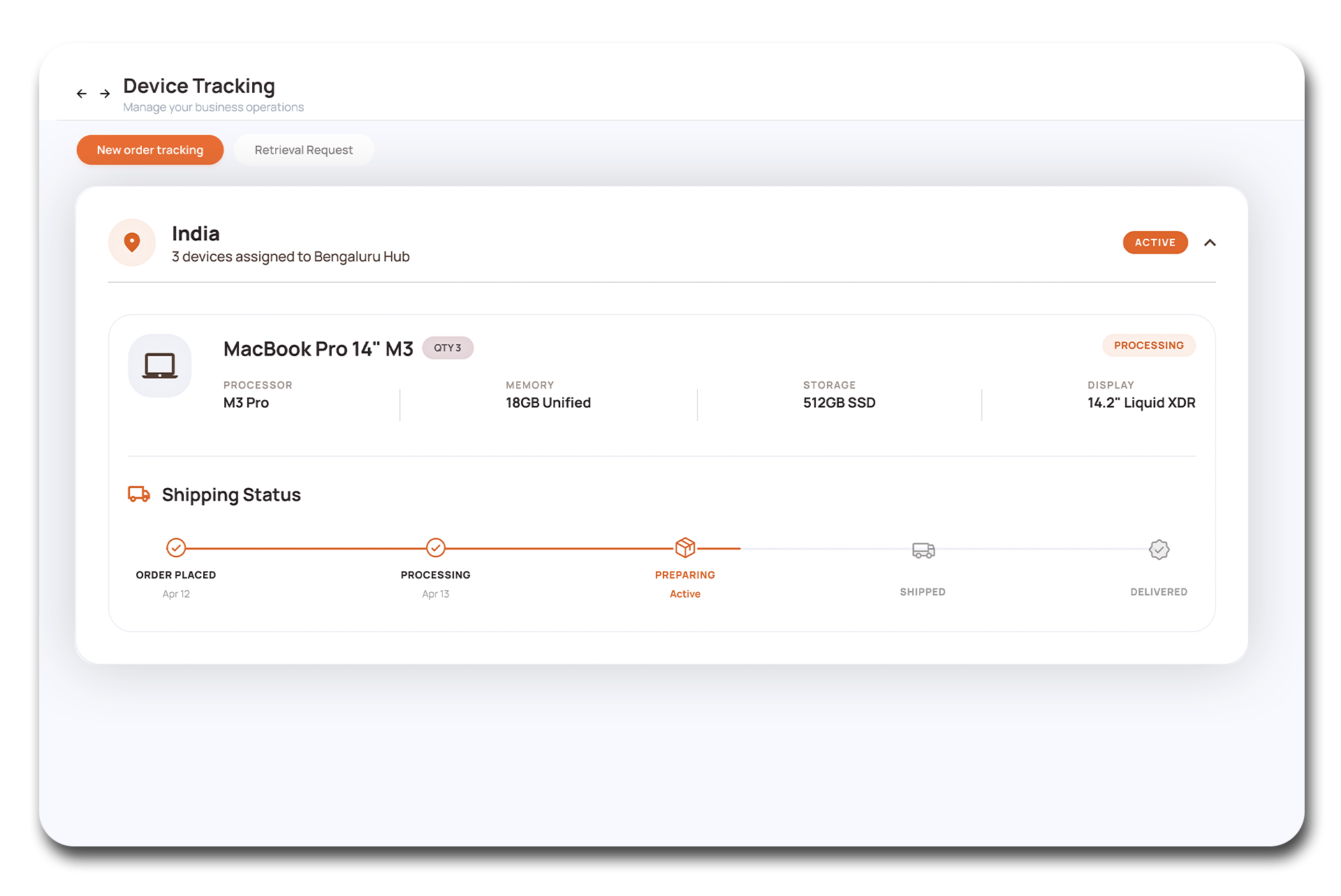Click the 18GB Unified memory value
This screenshot has width=1341, height=896.
point(548,403)
